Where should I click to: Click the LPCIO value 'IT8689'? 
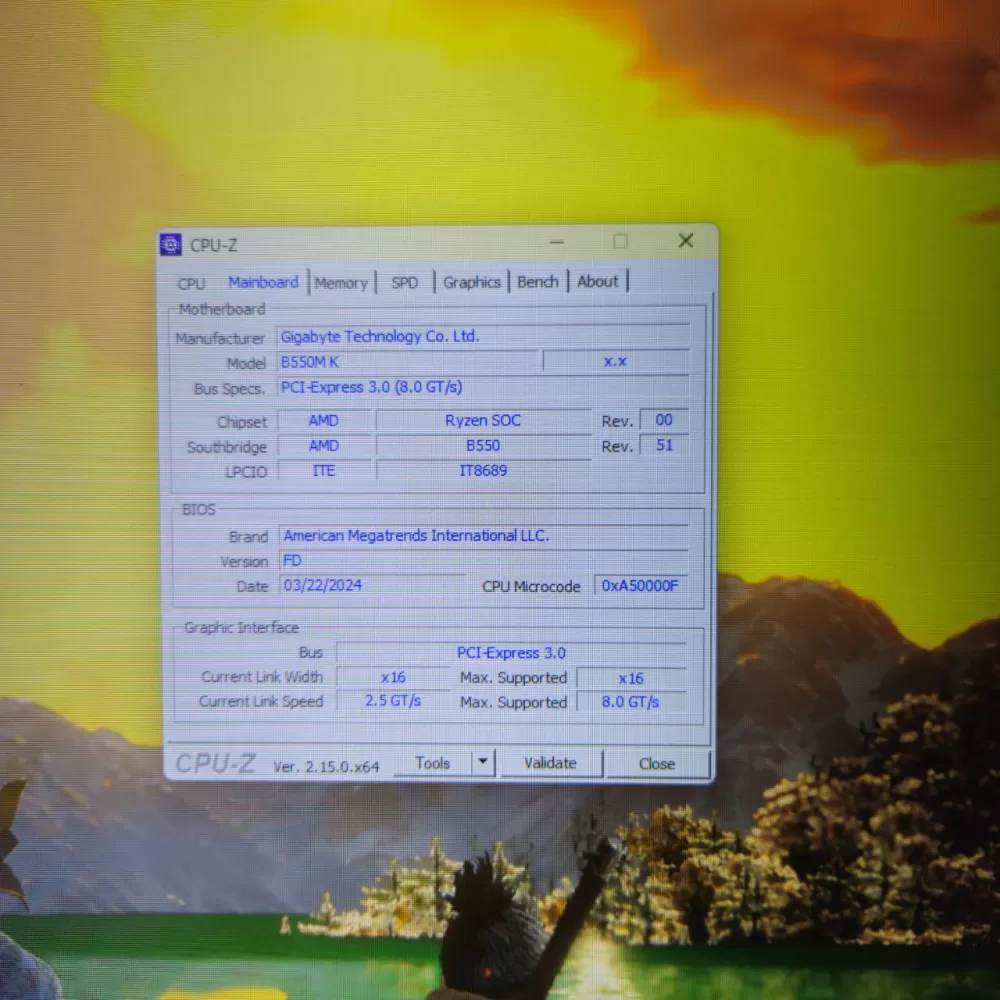[483, 471]
